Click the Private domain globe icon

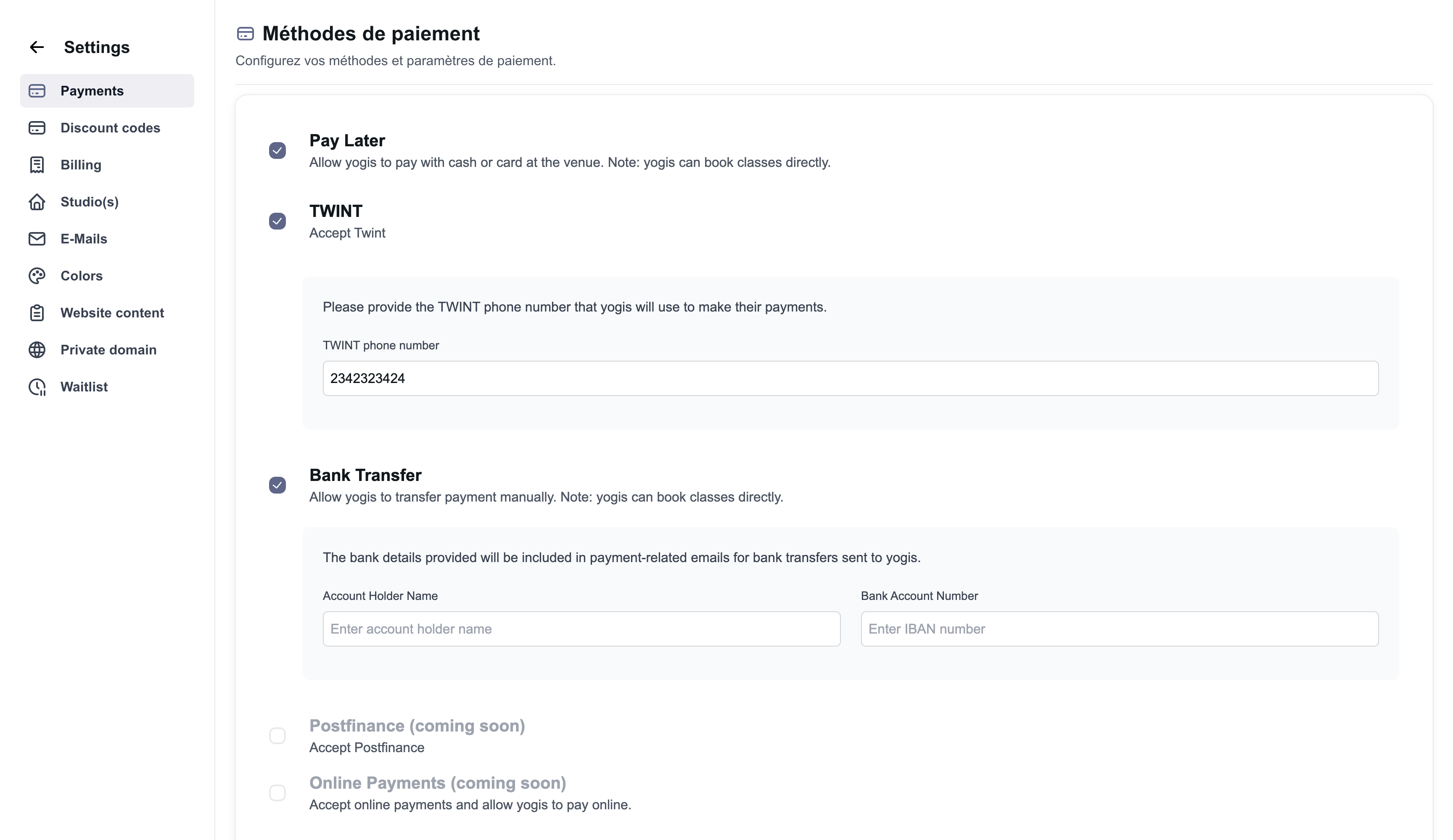(37, 350)
